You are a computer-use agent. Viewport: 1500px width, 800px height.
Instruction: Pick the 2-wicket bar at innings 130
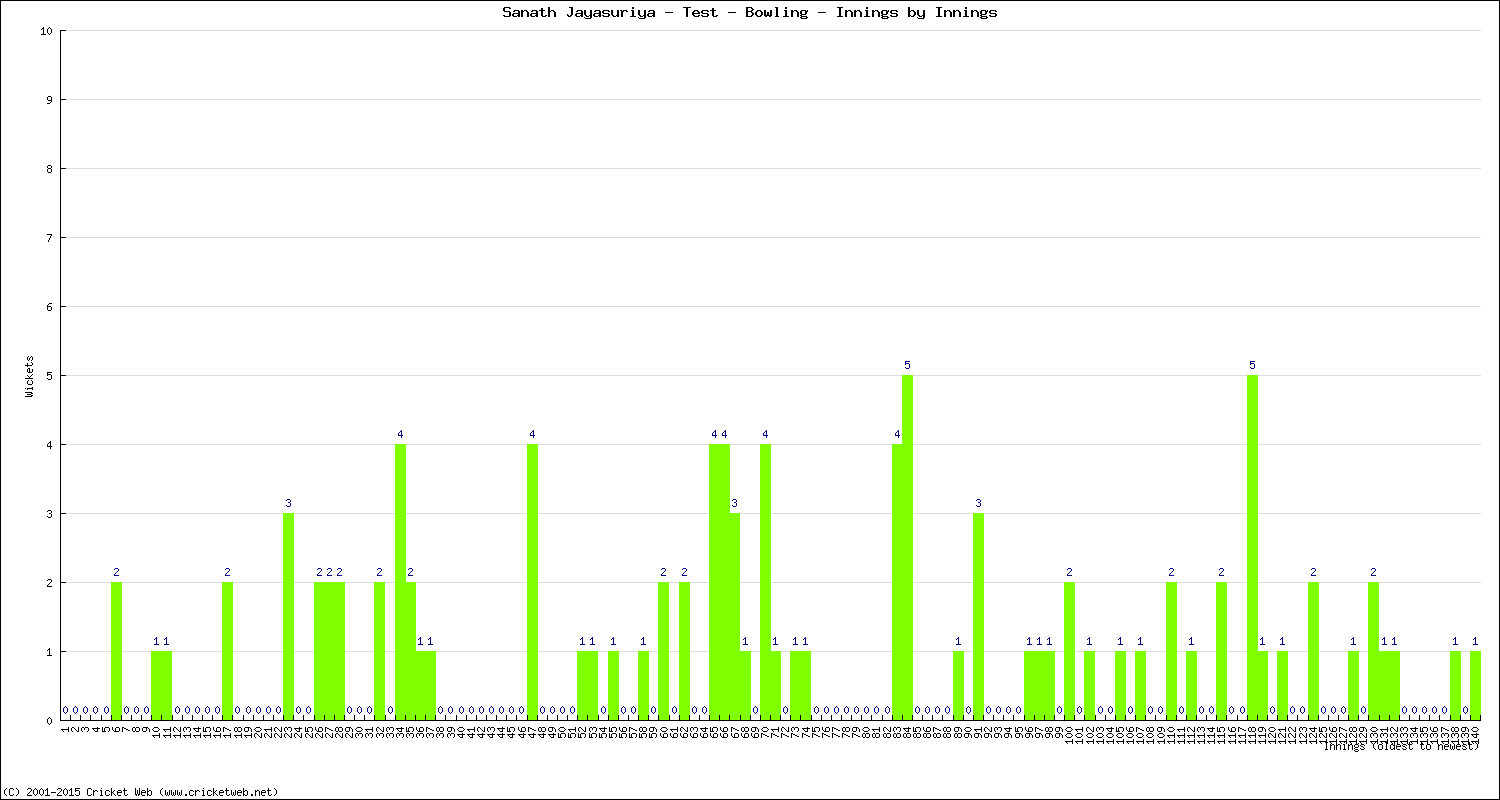(x=1373, y=651)
